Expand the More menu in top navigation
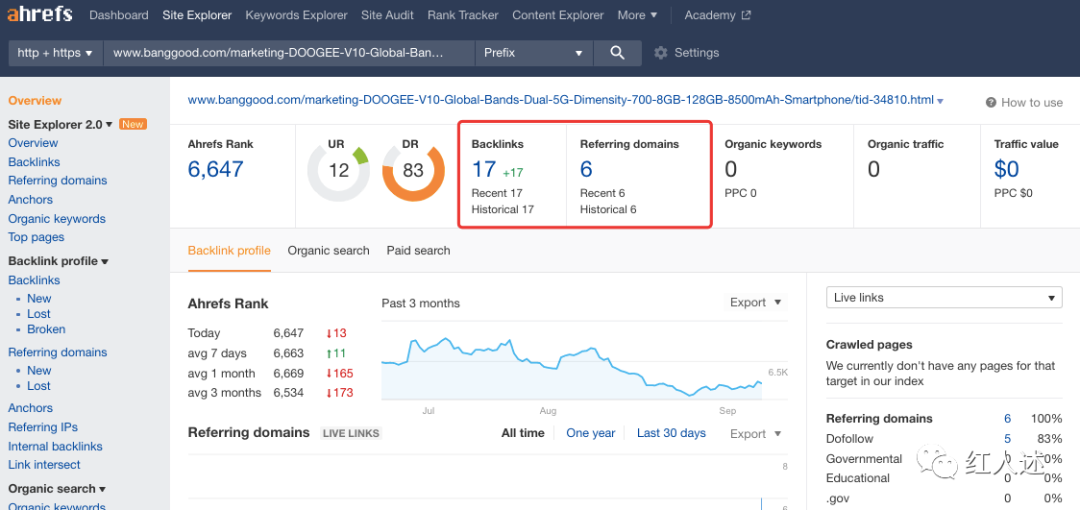Viewport: 1080px width, 510px height. tap(637, 15)
